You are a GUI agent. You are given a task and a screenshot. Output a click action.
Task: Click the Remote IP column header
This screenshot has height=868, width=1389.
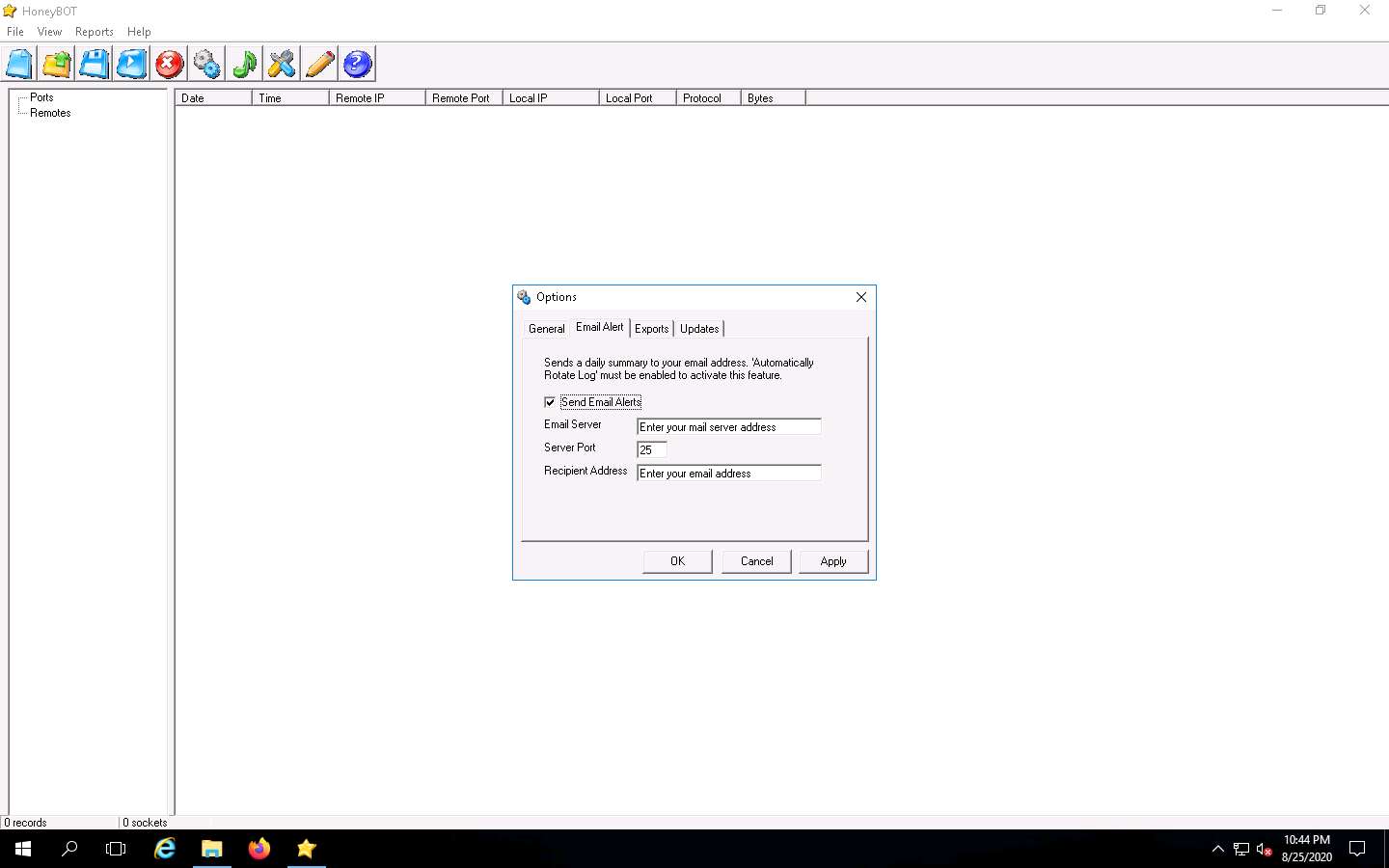point(377,98)
